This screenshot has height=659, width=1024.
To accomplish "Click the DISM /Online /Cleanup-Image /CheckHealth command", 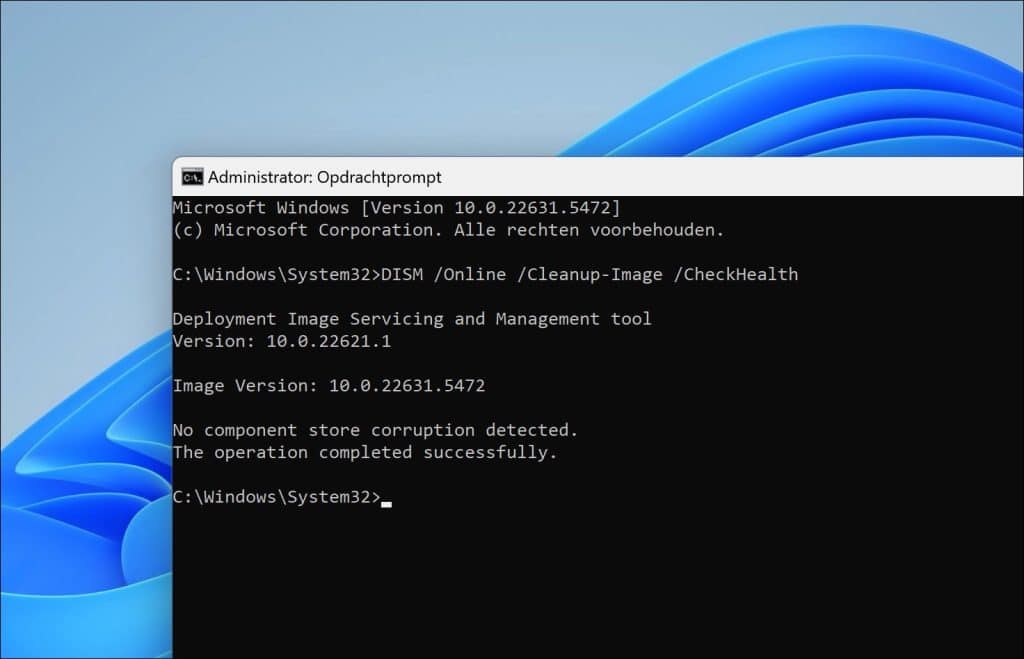I will click(x=589, y=274).
